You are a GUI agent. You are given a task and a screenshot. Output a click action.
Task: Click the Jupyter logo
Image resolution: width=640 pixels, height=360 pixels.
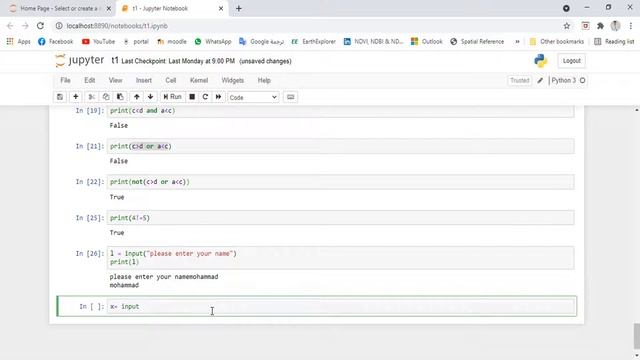coord(80,60)
